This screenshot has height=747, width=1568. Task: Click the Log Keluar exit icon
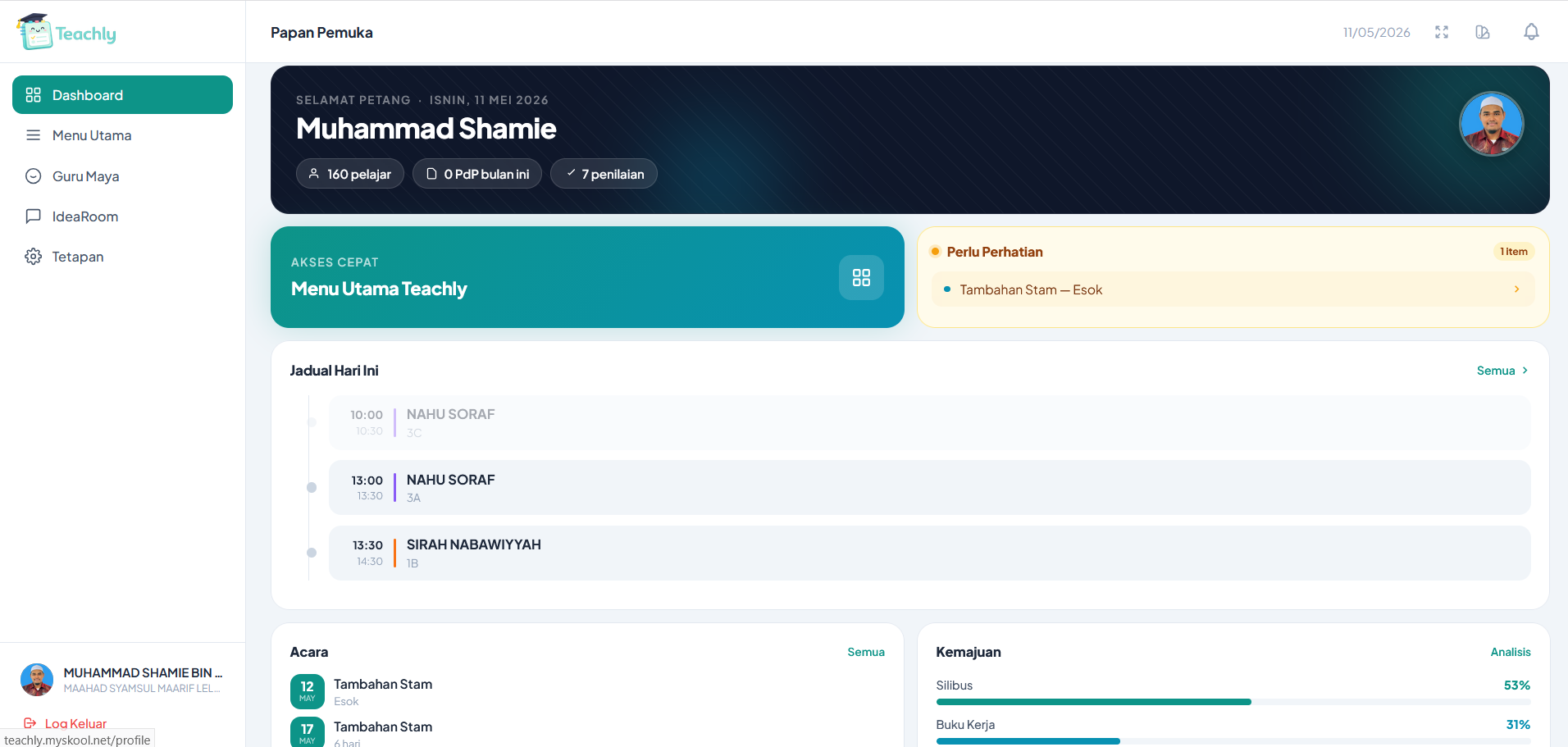tap(30, 723)
